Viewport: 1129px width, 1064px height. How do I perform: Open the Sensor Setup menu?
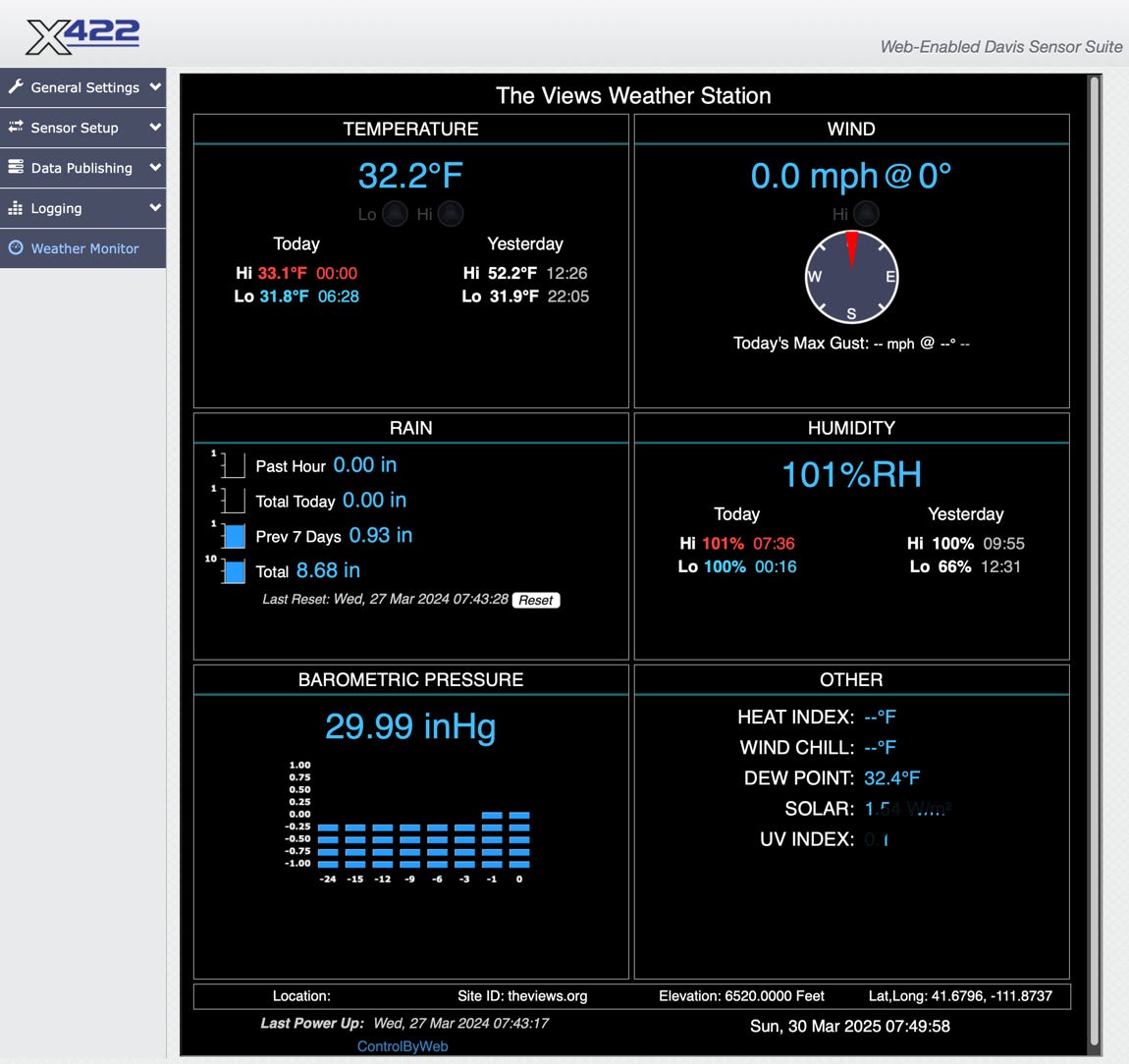point(82,128)
